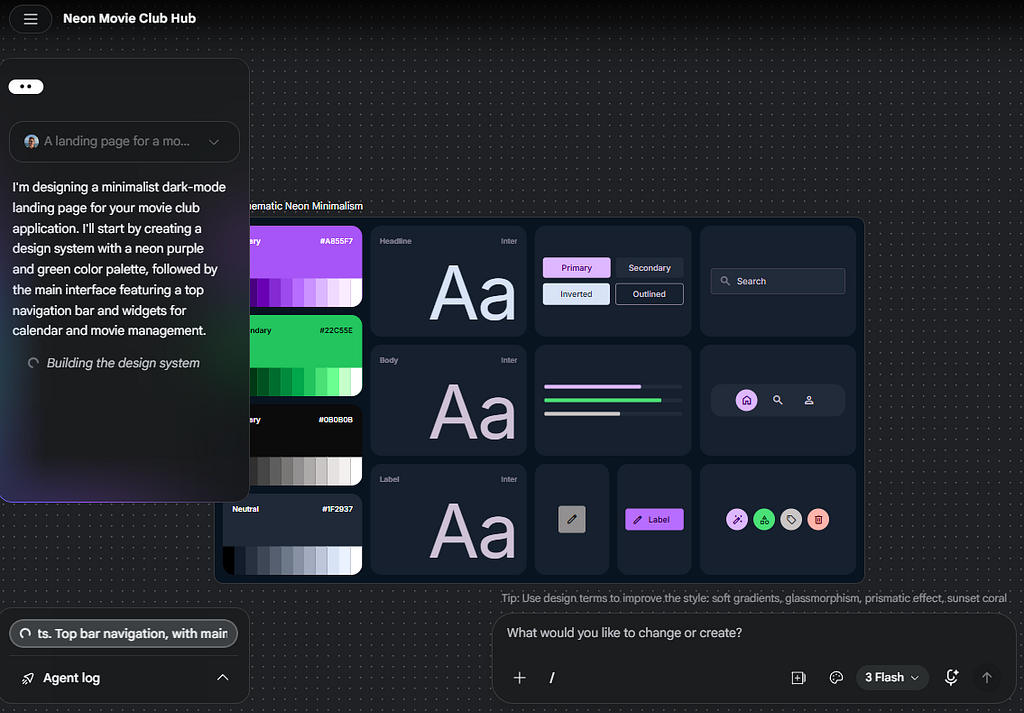Screen dimensions: 1024x713
Task: Click the person profile icon in nav preview
Action: tap(808, 400)
